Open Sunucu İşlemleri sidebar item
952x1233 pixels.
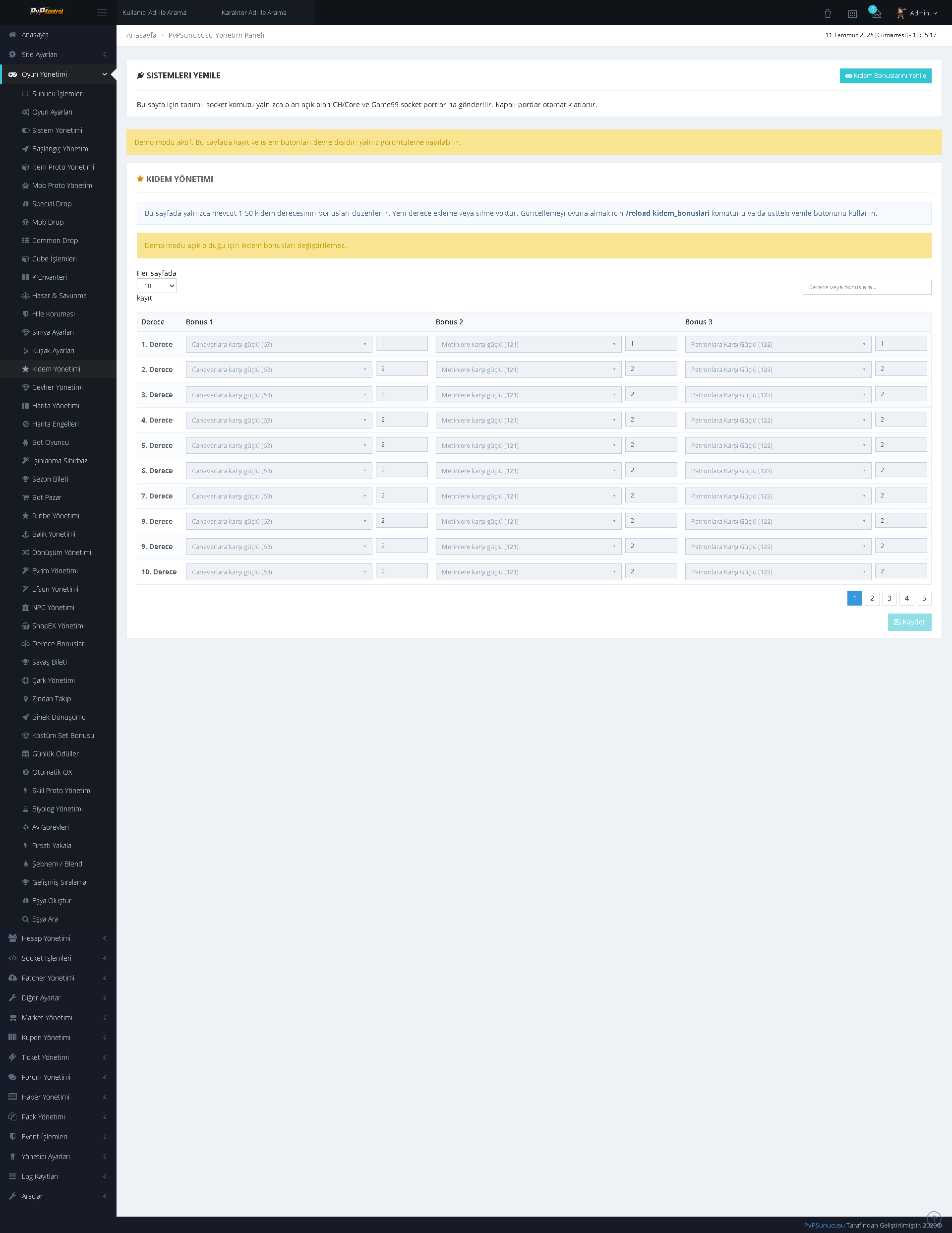pyautogui.click(x=58, y=94)
